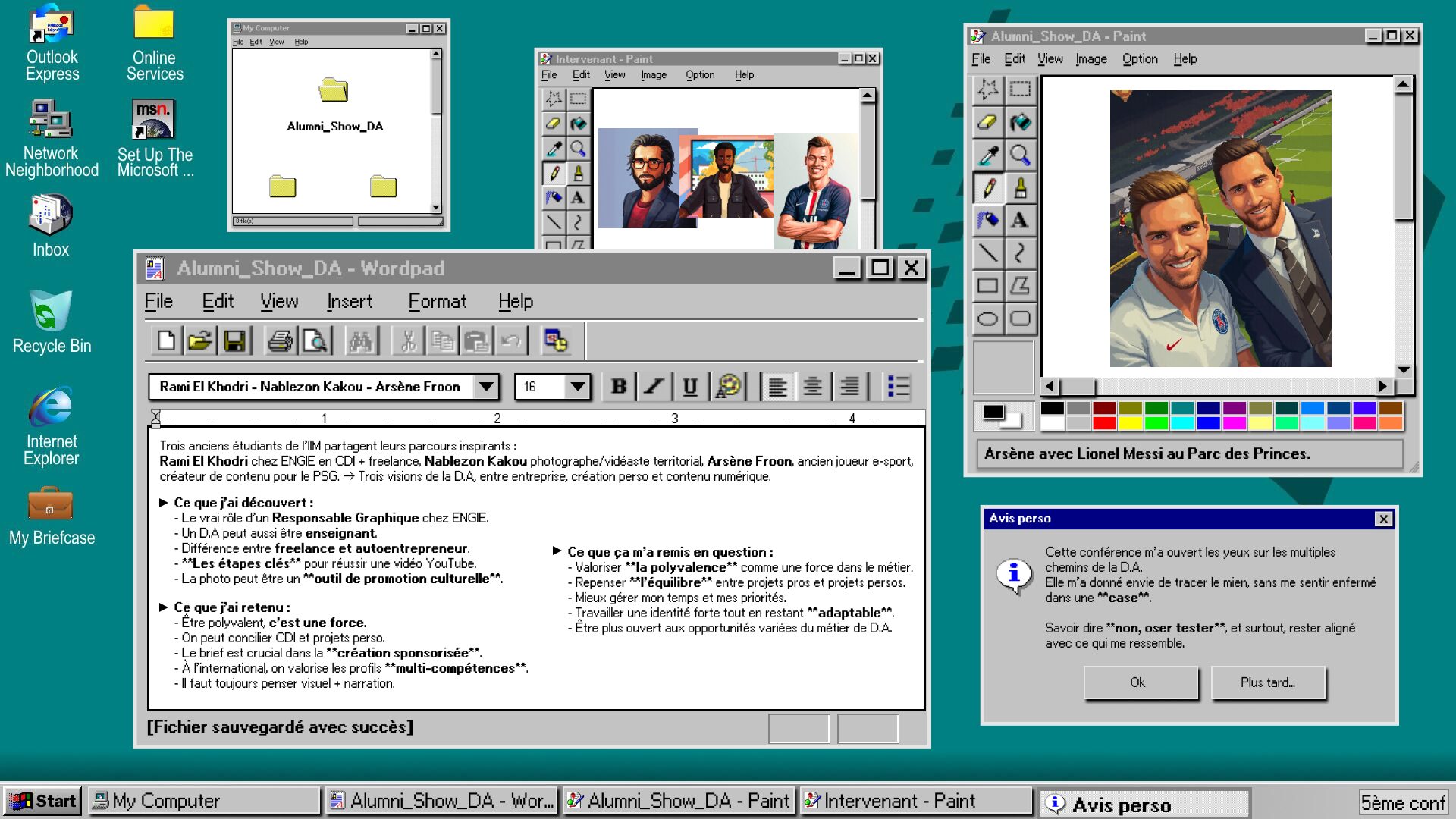The height and width of the screenshot is (819, 1456).
Task: Click the New document icon in Wordpad toolbar
Action: [x=166, y=341]
